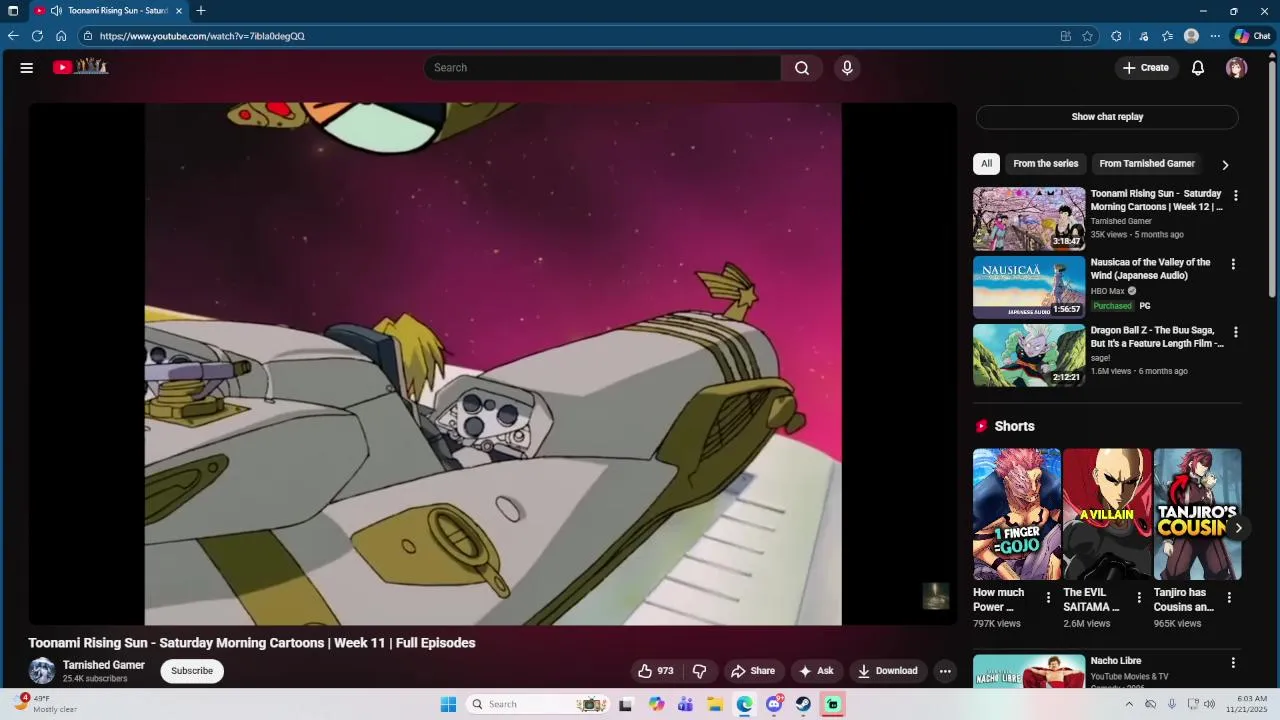
Task: Select the From Tamished Gamer chip
Action: point(1147,164)
